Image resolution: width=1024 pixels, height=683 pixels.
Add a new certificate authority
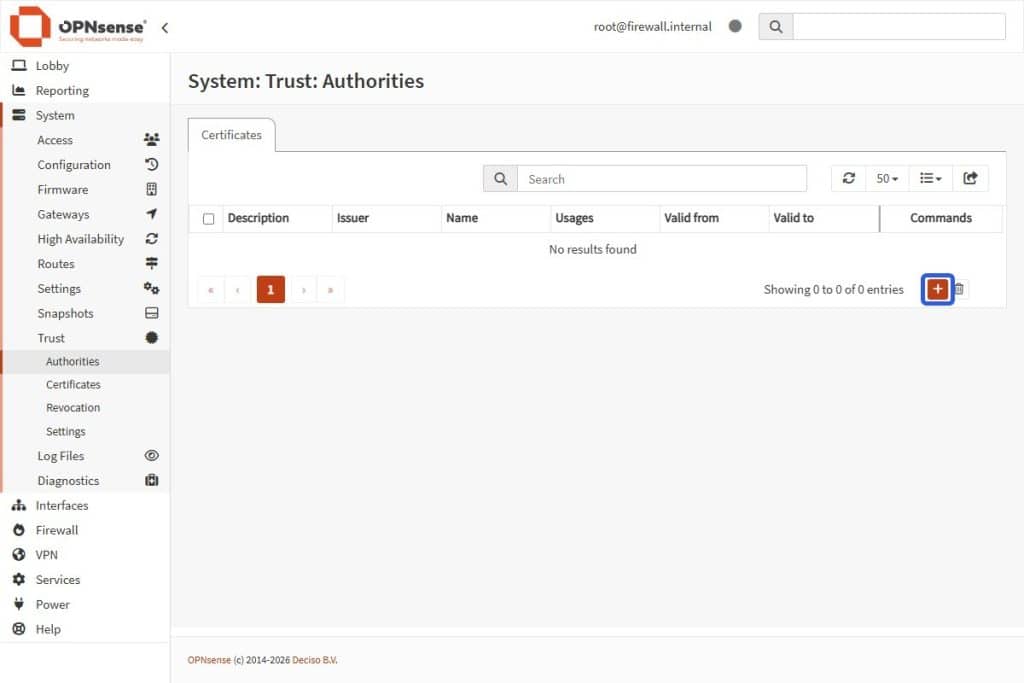point(937,289)
